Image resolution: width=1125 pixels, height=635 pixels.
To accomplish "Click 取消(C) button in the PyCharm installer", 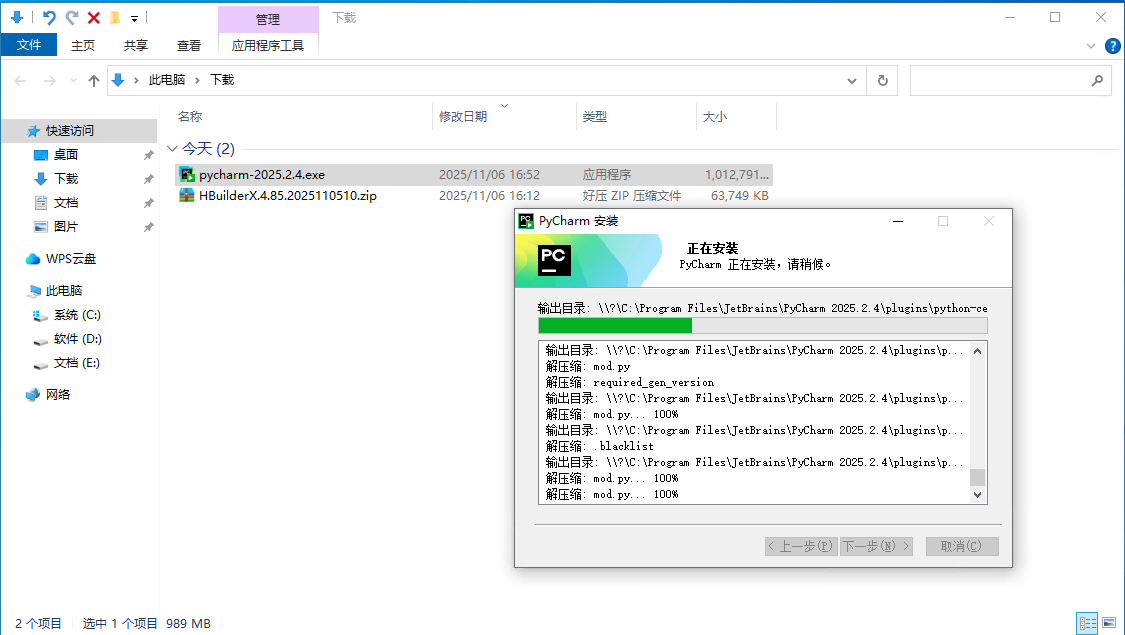I will click(962, 546).
